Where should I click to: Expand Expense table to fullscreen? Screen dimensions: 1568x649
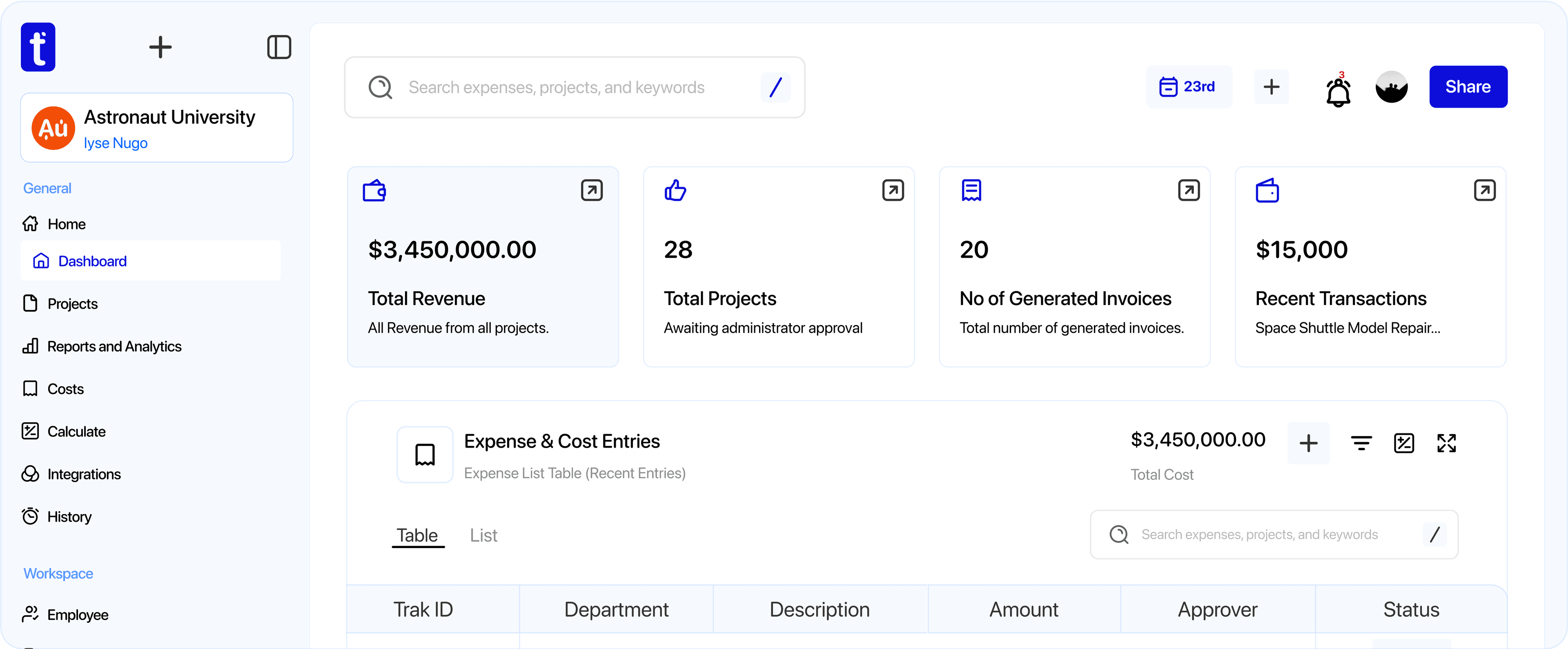(x=1446, y=443)
